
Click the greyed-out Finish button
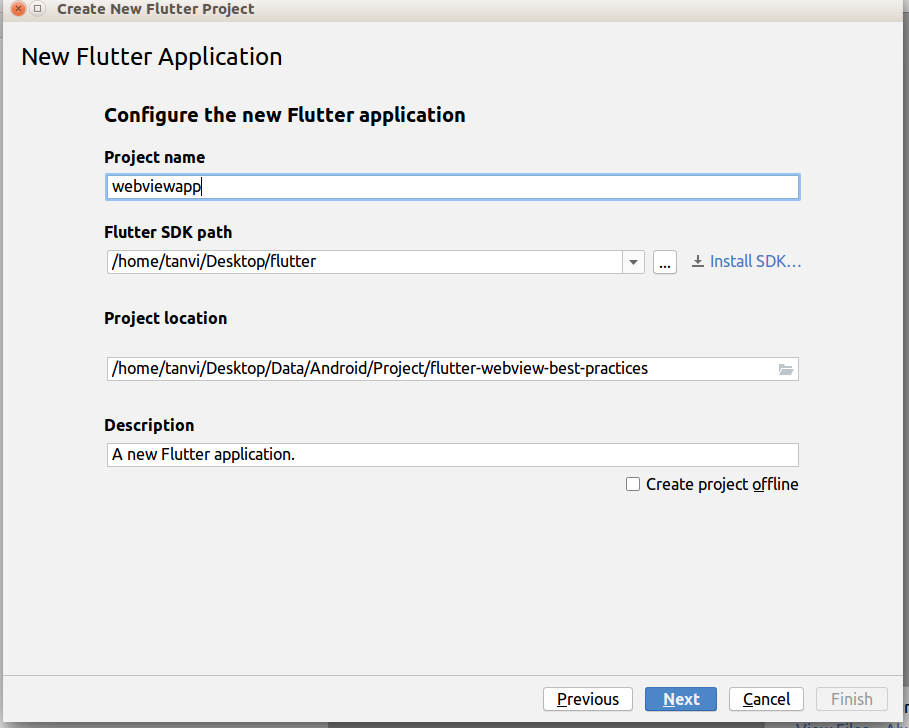tap(852, 699)
